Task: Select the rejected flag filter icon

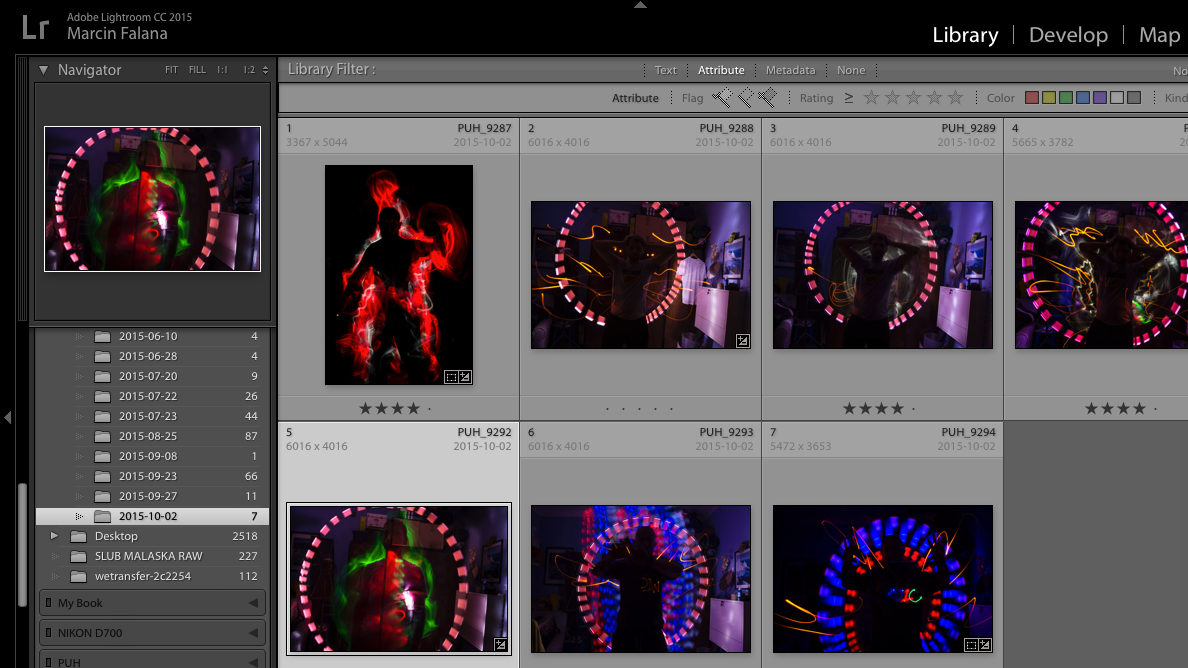Action: pos(768,97)
